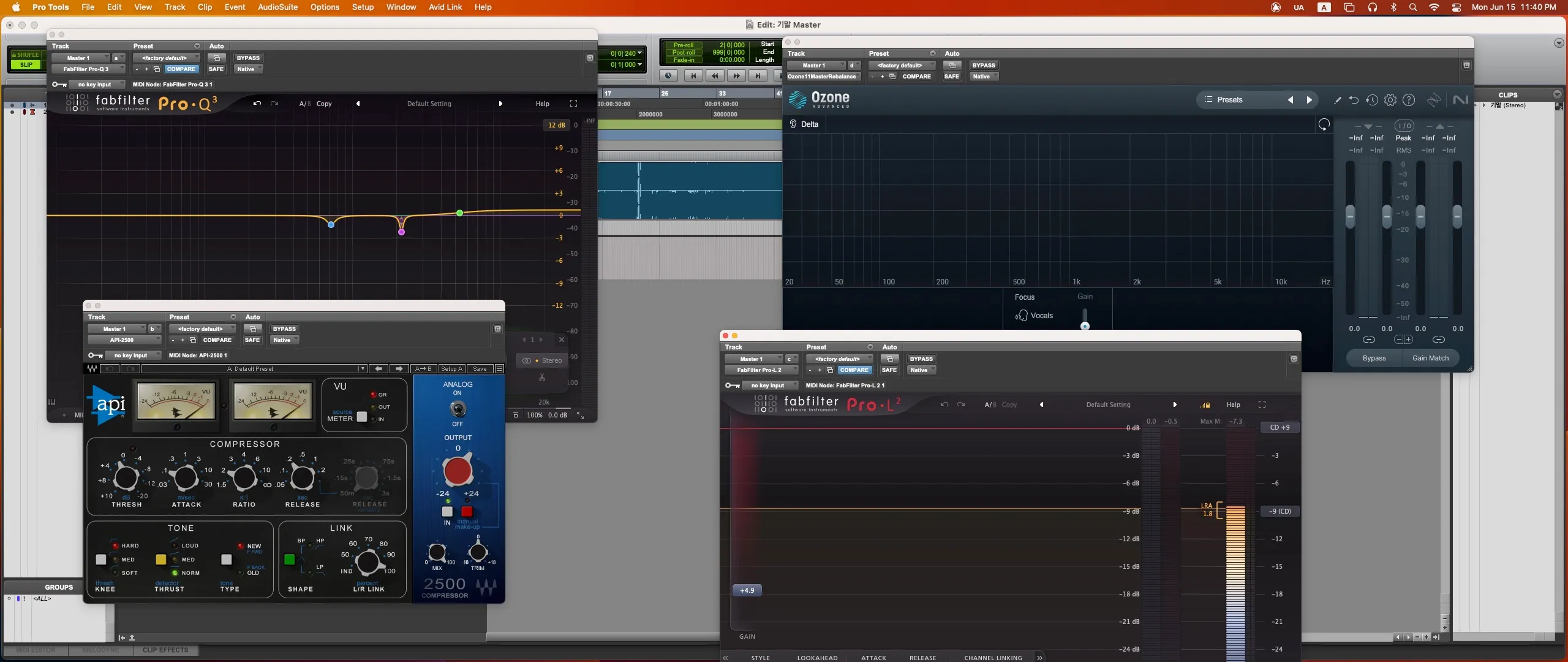Toggle SAFE button in Ozone plugin window

[x=952, y=77]
